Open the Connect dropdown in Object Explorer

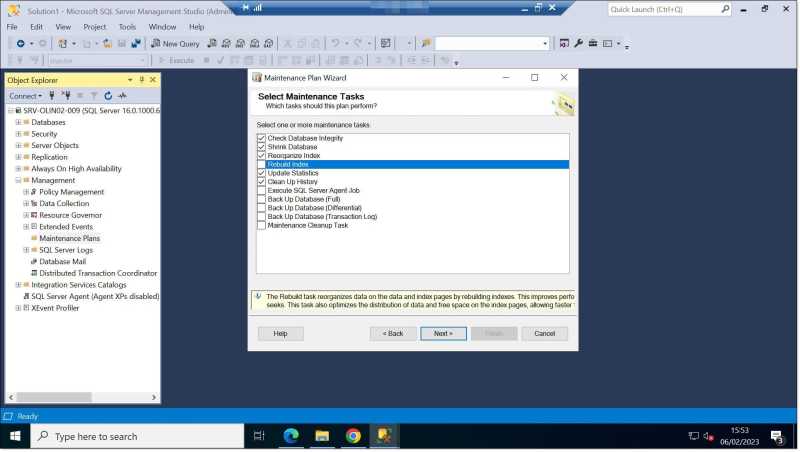[x=26, y=96]
